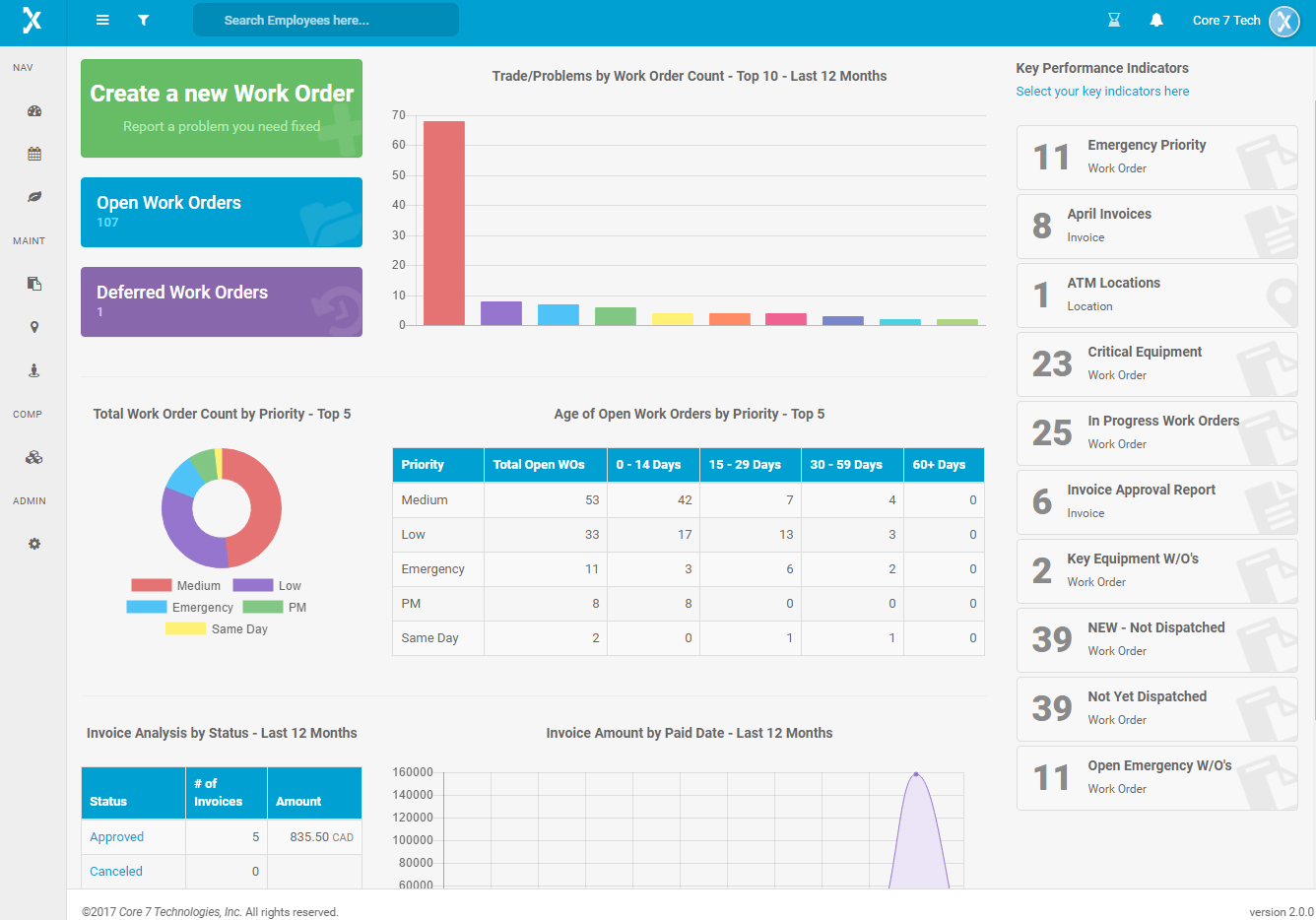The width and height of the screenshot is (1316, 920).
Task: Open the Open Emergency W/O's card
Action: pos(1156,778)
